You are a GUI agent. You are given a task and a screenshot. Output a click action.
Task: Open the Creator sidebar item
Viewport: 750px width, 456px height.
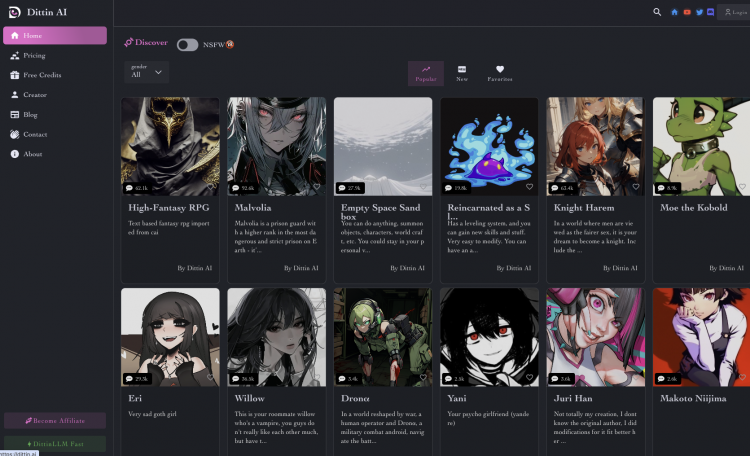pyautogui.click(x=35, y=95)
